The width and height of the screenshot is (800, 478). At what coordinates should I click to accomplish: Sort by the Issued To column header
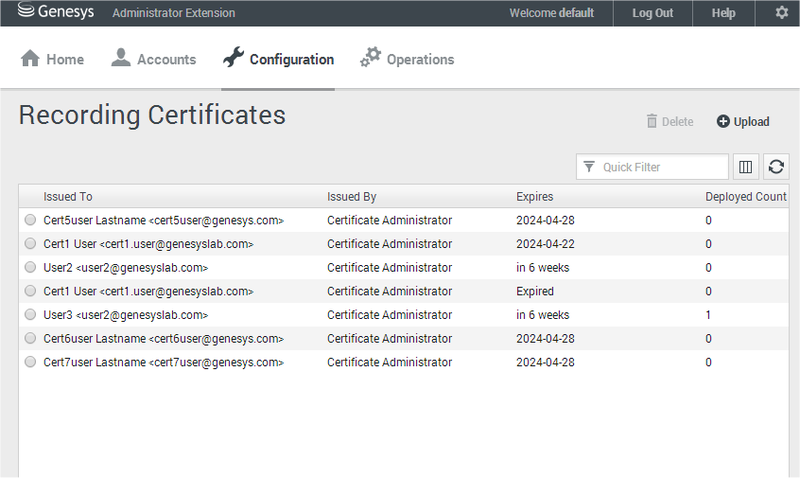[68, 197]
